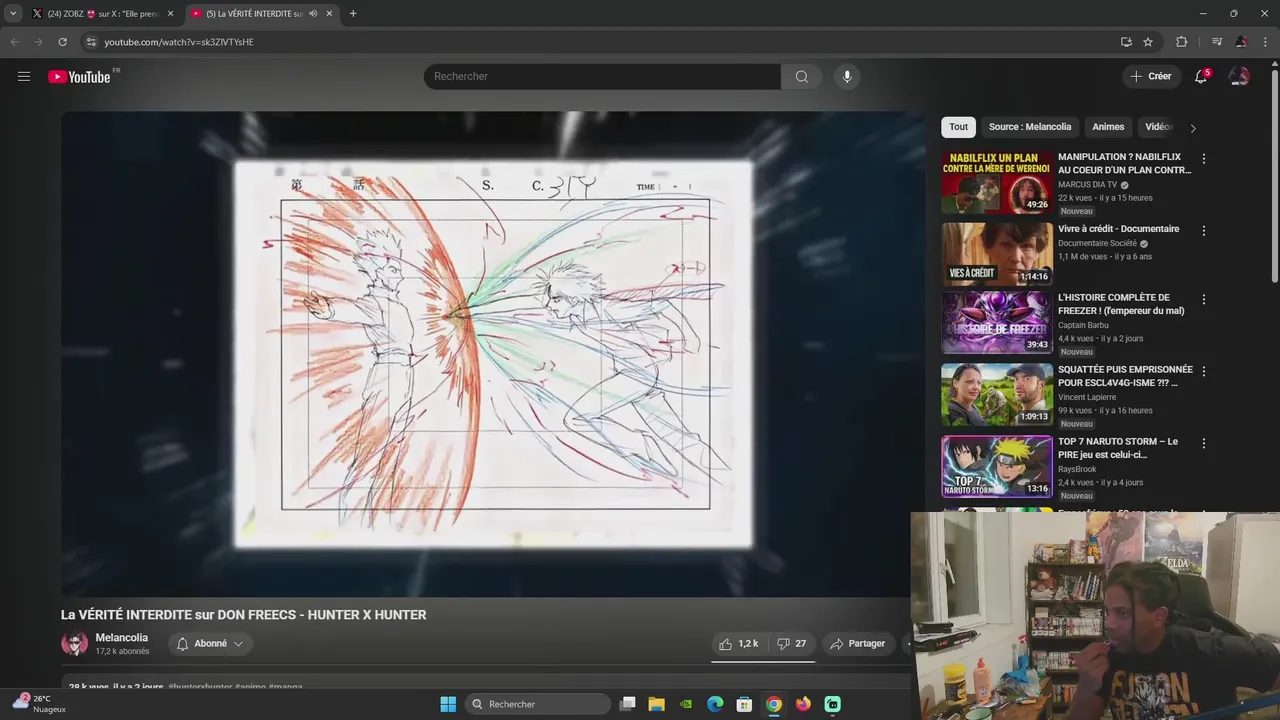Image resolution: width=1280 pixels, height=720 pixels.
Task: Open Vivre à crédit - Documentaire title
Action: pos(1118,229)
